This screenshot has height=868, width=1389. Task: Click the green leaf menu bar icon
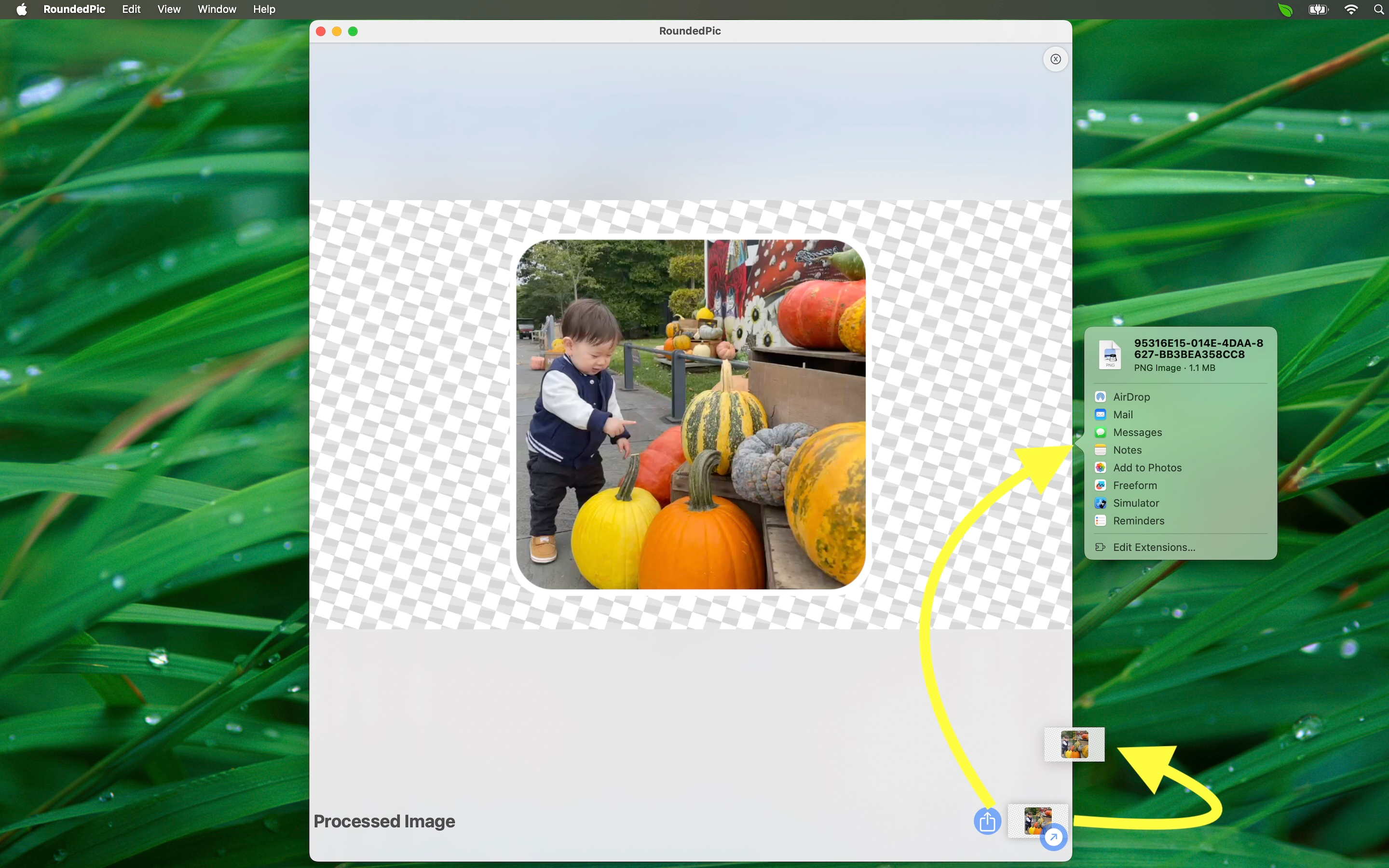[1285, 9]
